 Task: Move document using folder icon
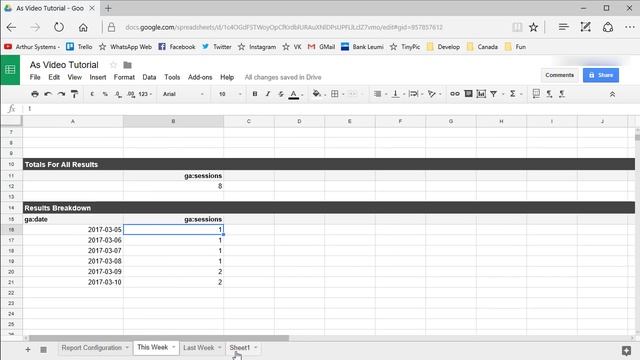pyautogui.click(x=127, y=65)
